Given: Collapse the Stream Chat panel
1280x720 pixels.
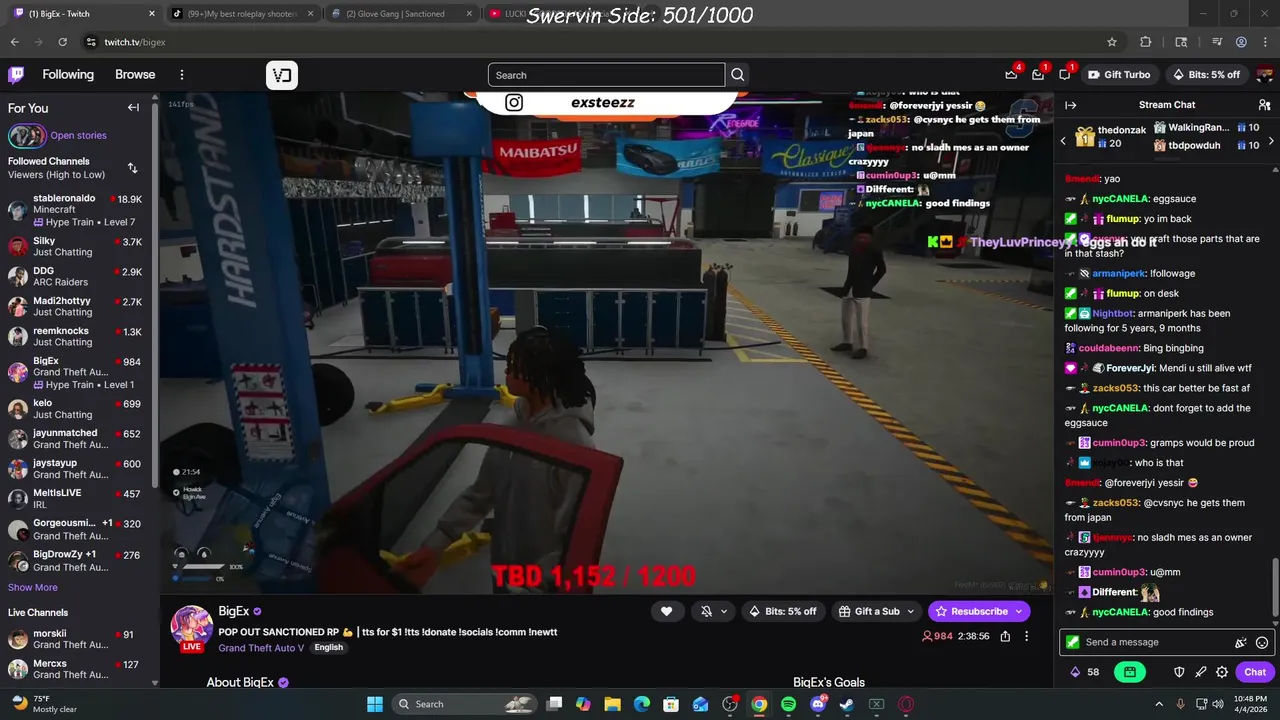Looking at the screenshot, I should [1070, 105].
